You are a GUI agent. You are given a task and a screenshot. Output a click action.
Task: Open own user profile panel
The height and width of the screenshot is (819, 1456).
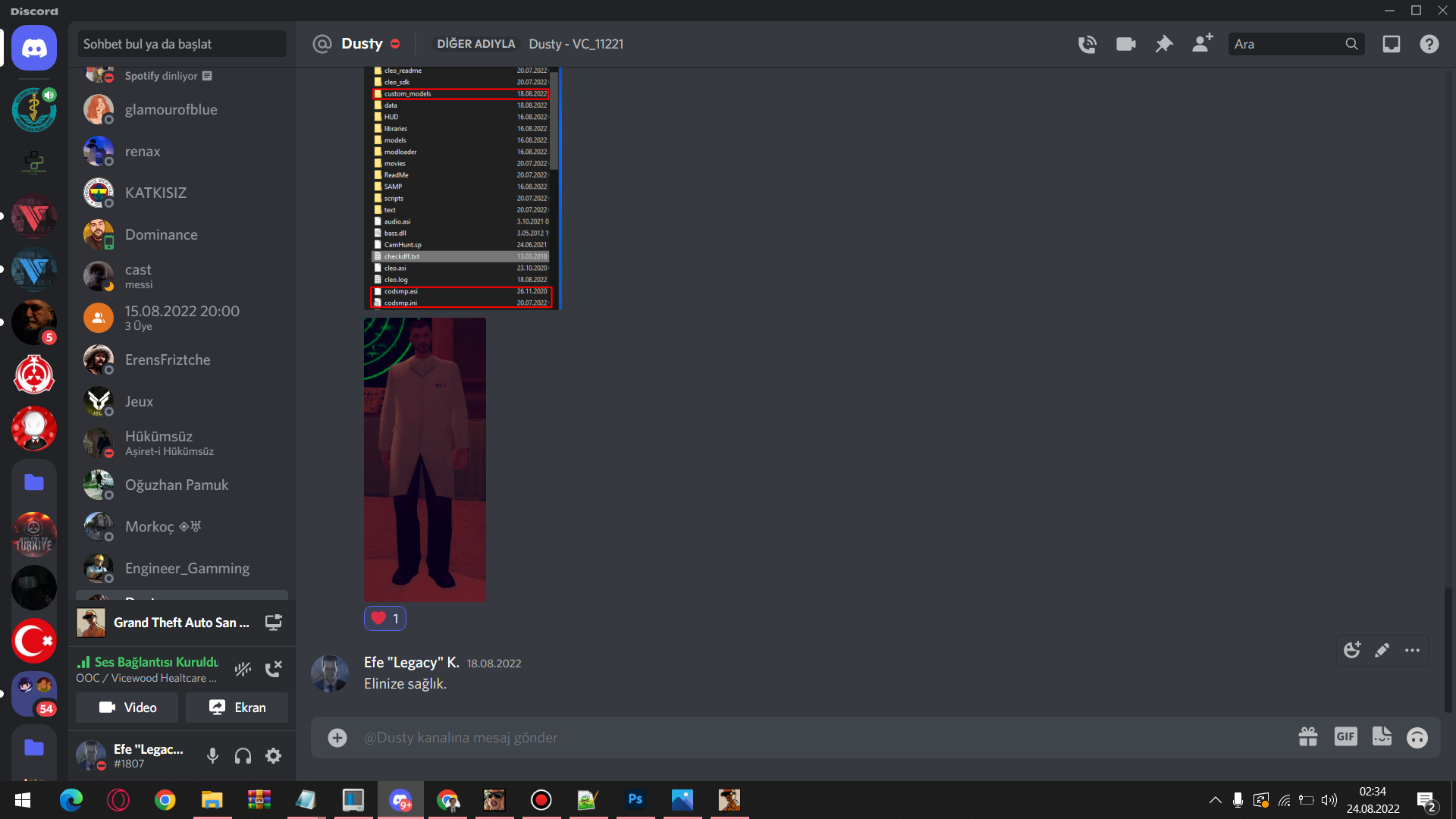point(133,755)
